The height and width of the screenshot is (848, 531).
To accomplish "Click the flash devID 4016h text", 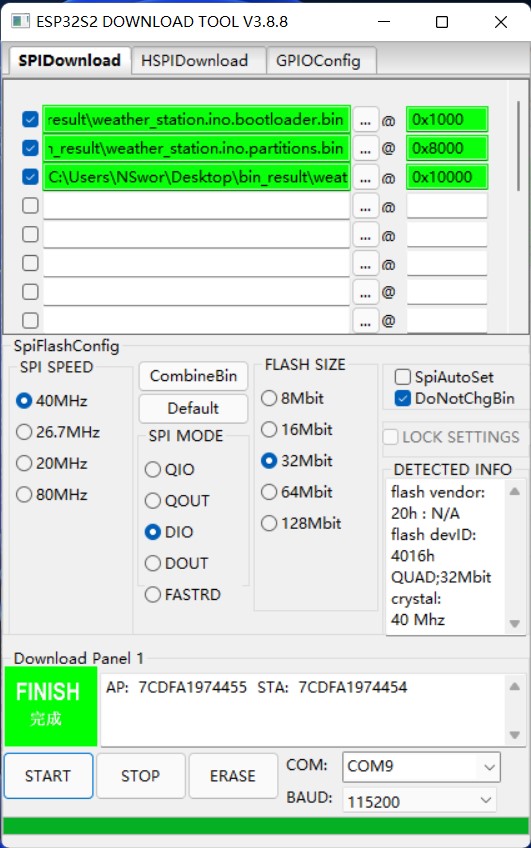I will (433, 545).
